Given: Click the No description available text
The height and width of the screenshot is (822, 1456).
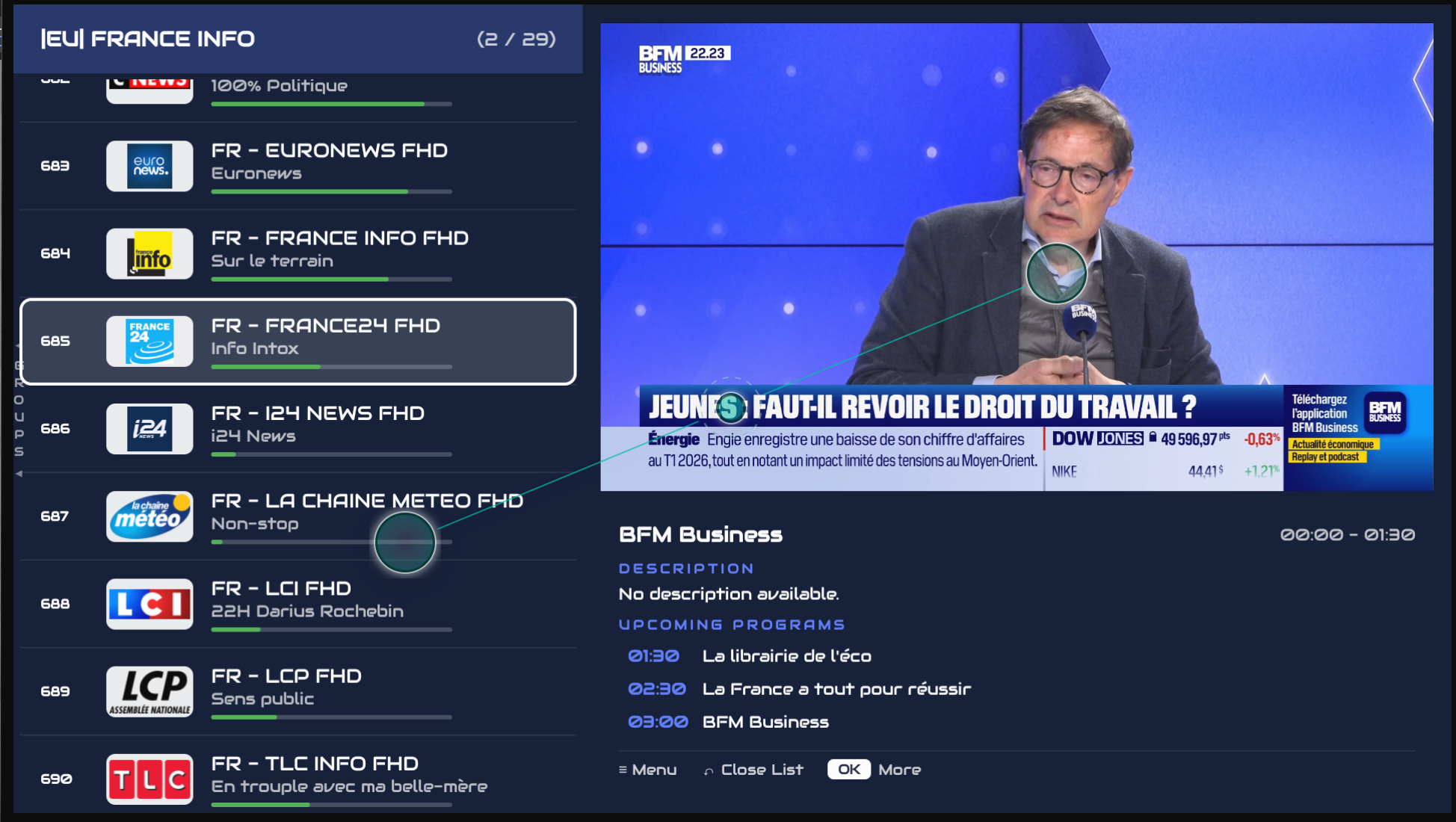Looking at the screenshot, I should (x=729, y=594).
